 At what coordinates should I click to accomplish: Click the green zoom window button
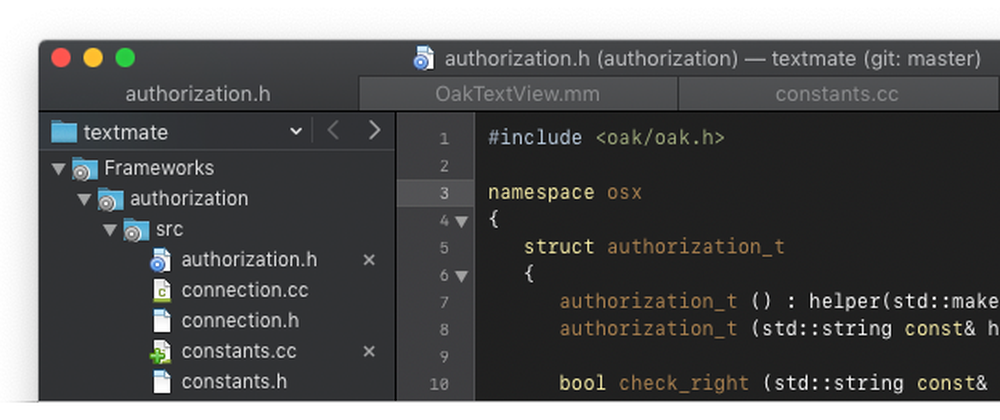click(125, 58)
